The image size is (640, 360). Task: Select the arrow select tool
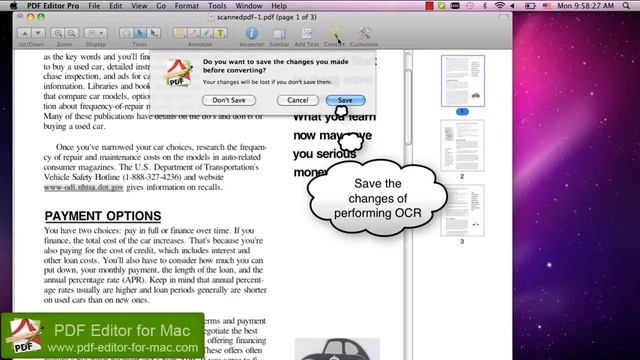[153, 33]
